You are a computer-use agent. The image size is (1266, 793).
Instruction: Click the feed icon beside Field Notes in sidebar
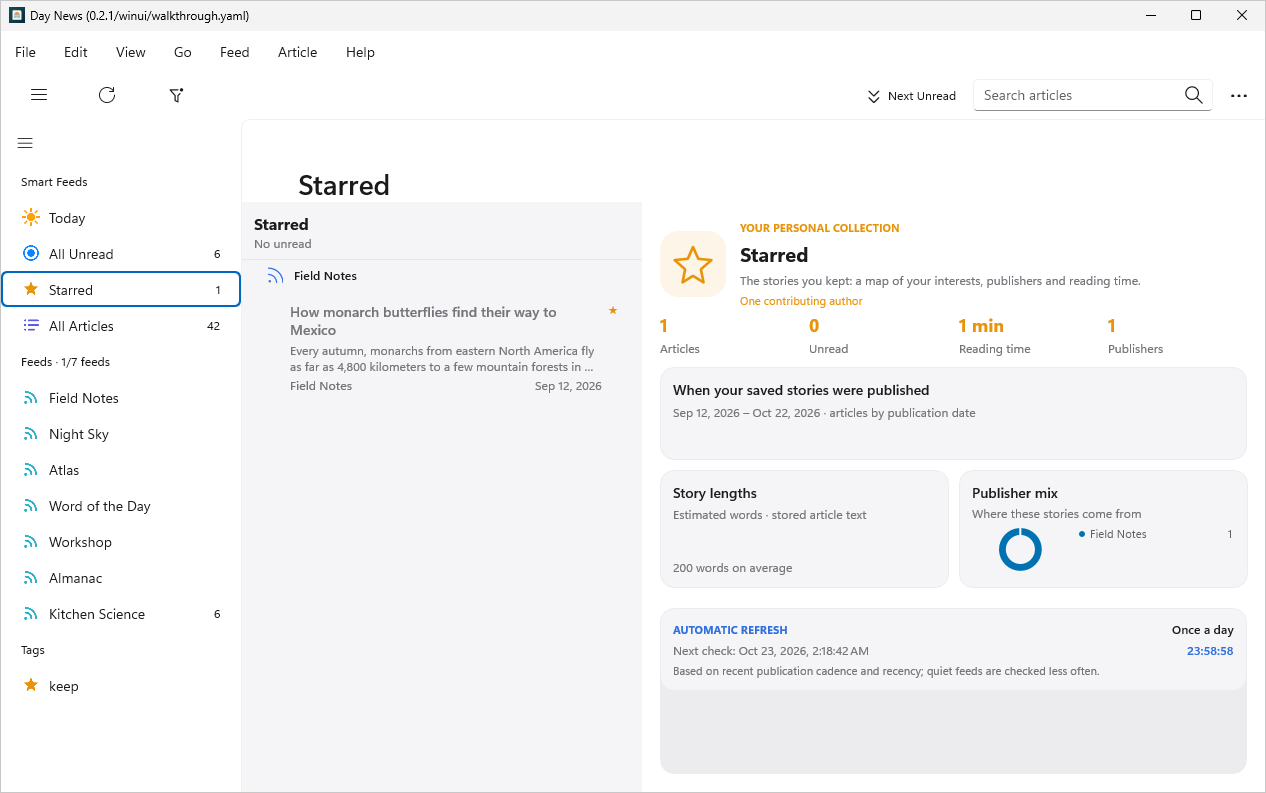[31, 398]
